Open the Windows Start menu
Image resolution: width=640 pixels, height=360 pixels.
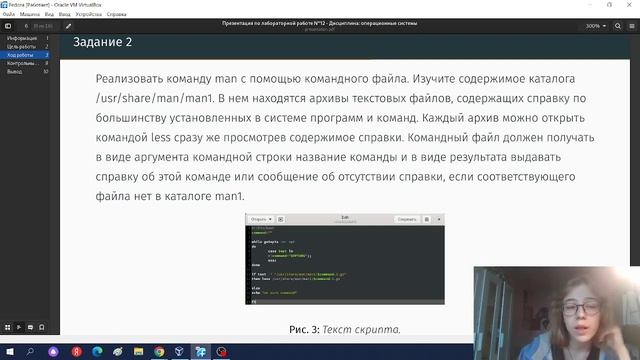click(x=10, y=351)
